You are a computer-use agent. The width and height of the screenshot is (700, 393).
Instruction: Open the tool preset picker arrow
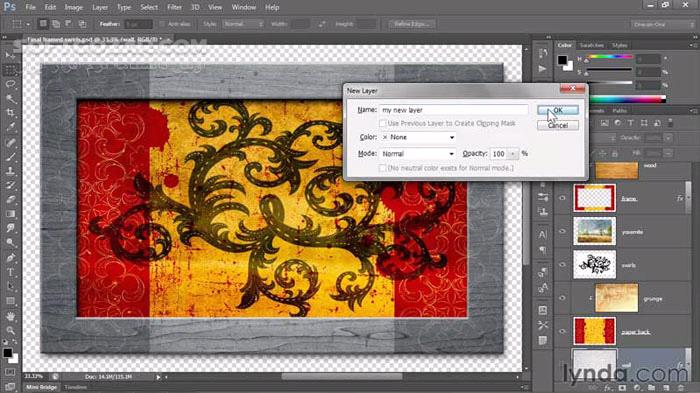click(x=28, y=24)
